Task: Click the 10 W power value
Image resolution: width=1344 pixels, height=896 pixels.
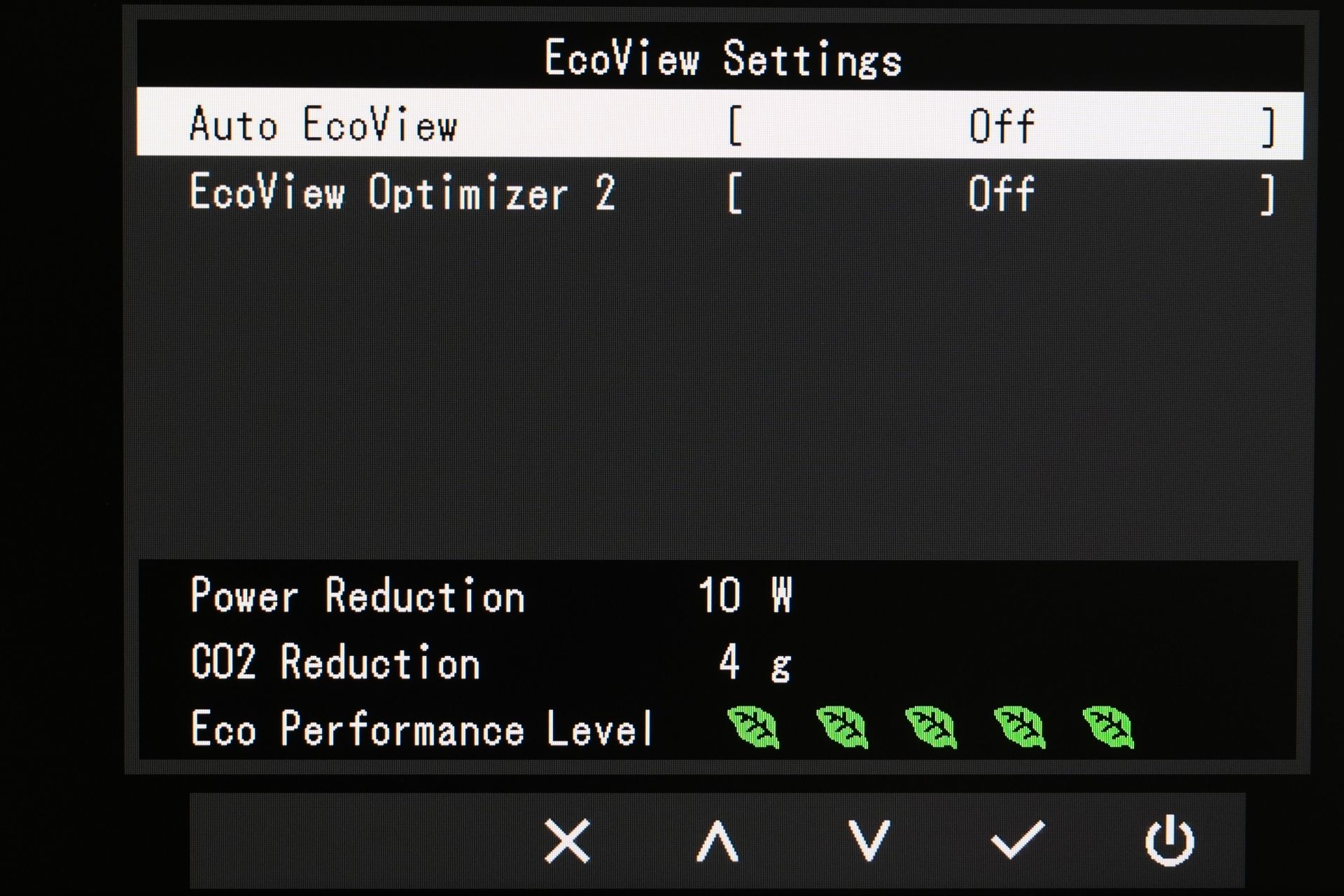Action: [x=745, y=596]
